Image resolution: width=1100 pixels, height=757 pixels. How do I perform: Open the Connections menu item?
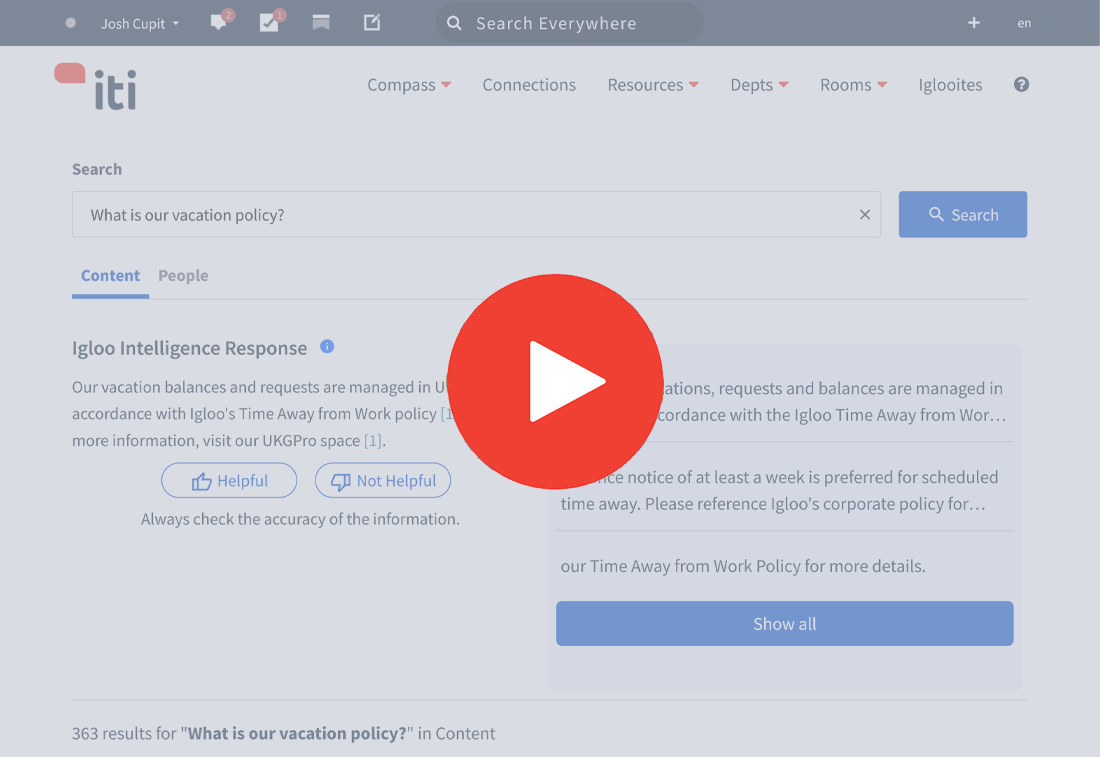pos(529,85)
